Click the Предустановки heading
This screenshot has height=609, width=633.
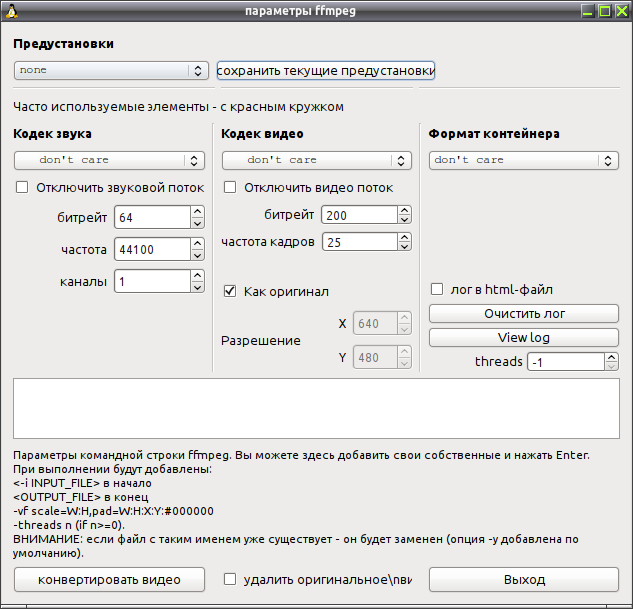coord(63,44)
